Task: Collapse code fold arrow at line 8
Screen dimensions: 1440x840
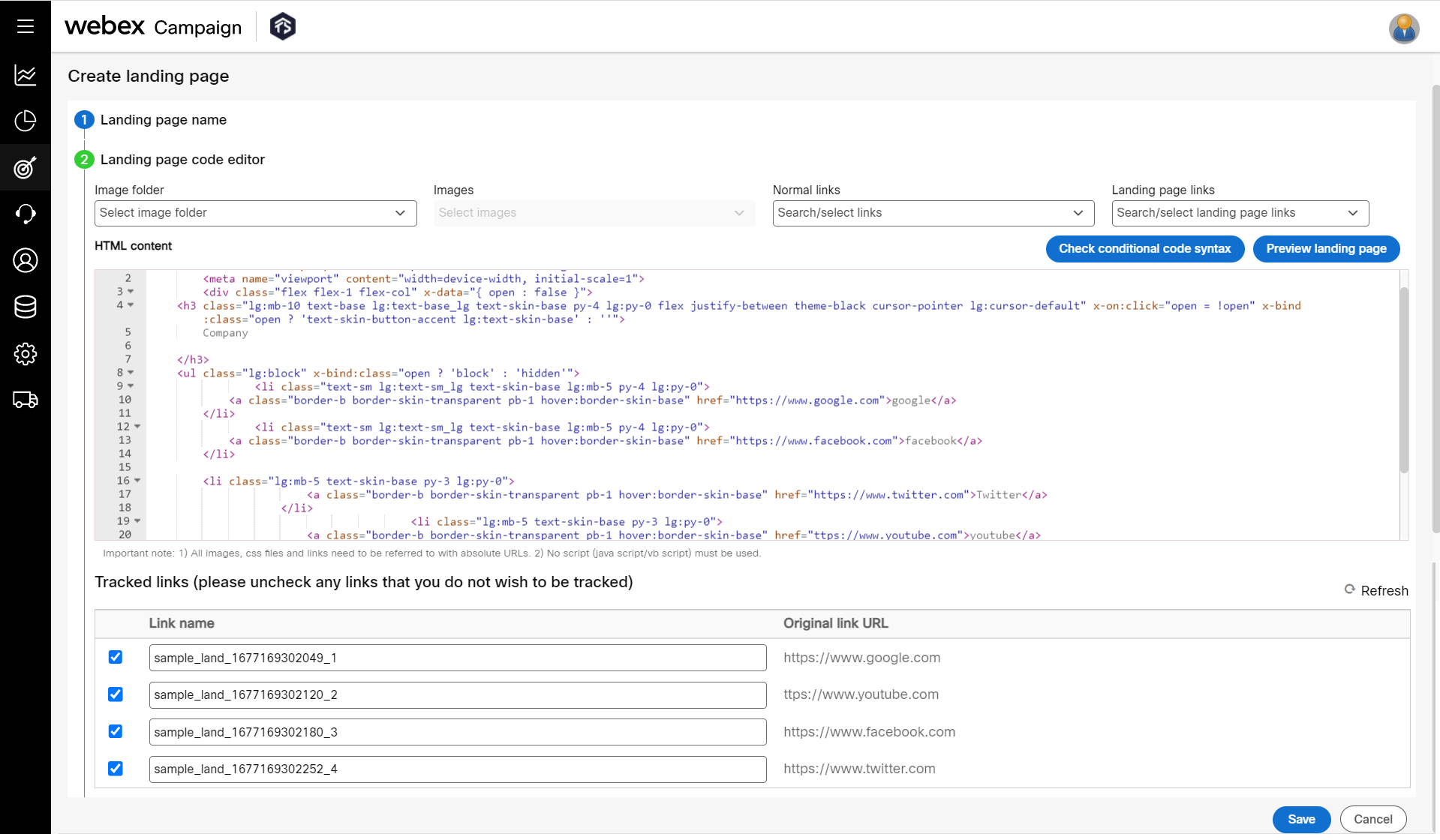Action: coord(131,373)
